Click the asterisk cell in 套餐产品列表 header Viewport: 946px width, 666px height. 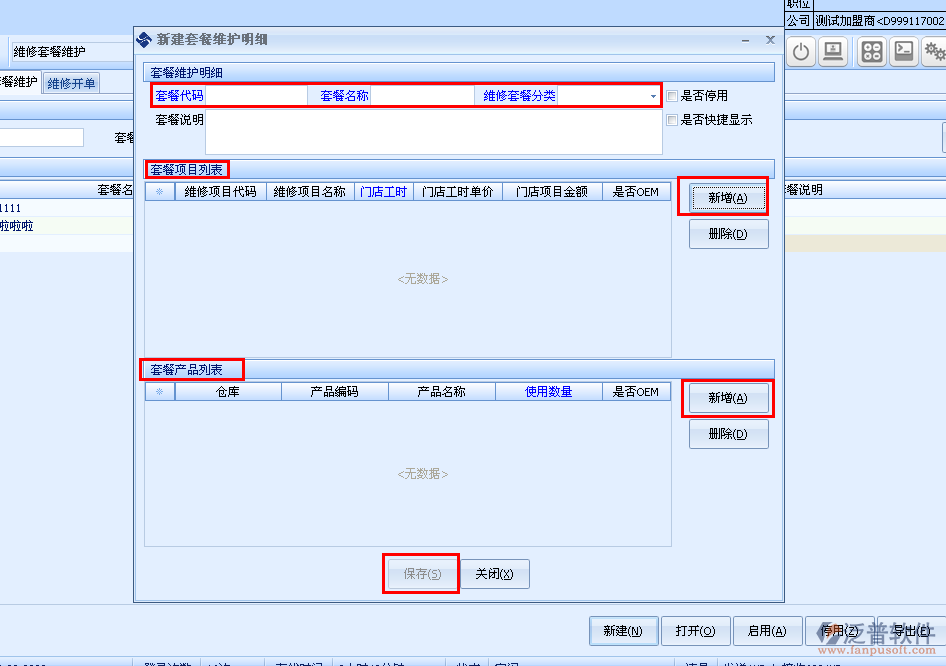pyautogui.click(x=159, y=392)
